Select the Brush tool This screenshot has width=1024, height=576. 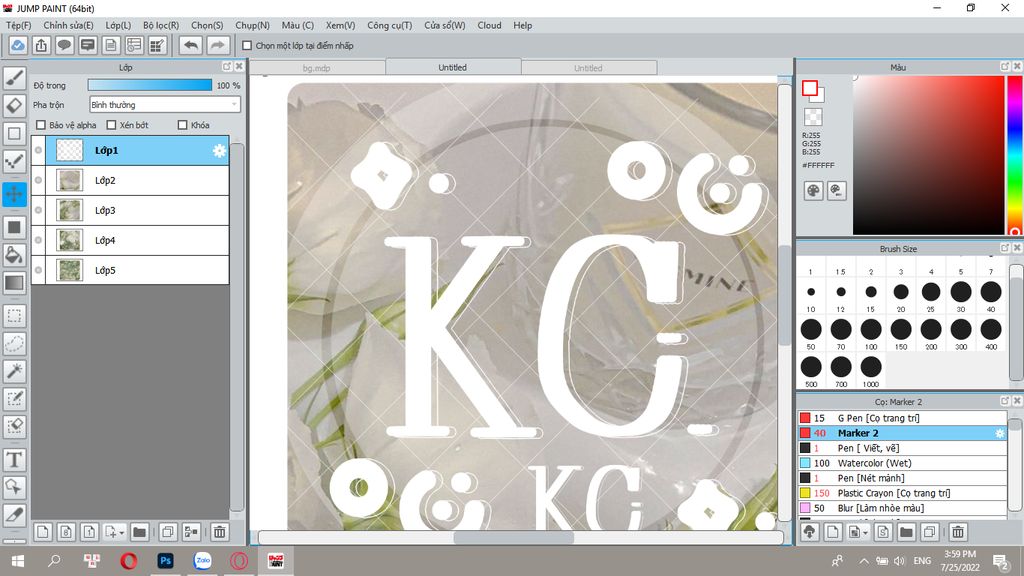(14, 78)
